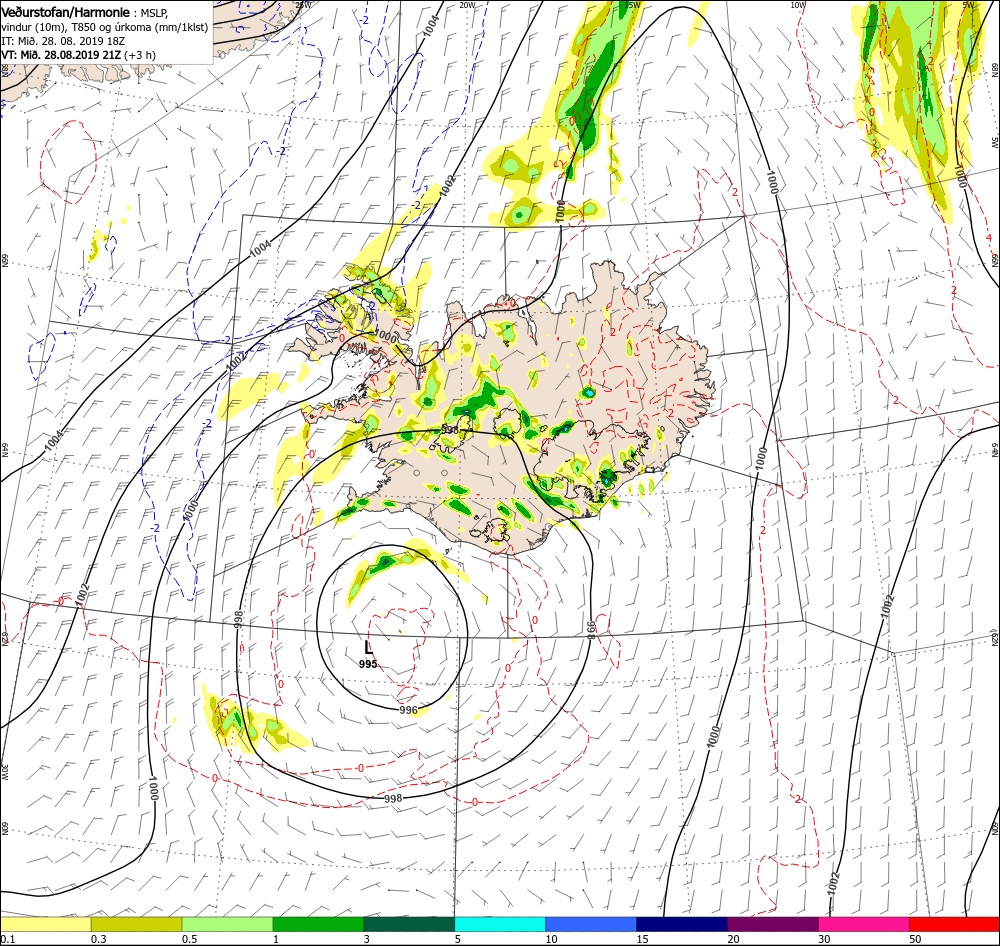Click the 'IT: Mið. 28. 08. 2019 18Z' line

[x=63, y=41]
